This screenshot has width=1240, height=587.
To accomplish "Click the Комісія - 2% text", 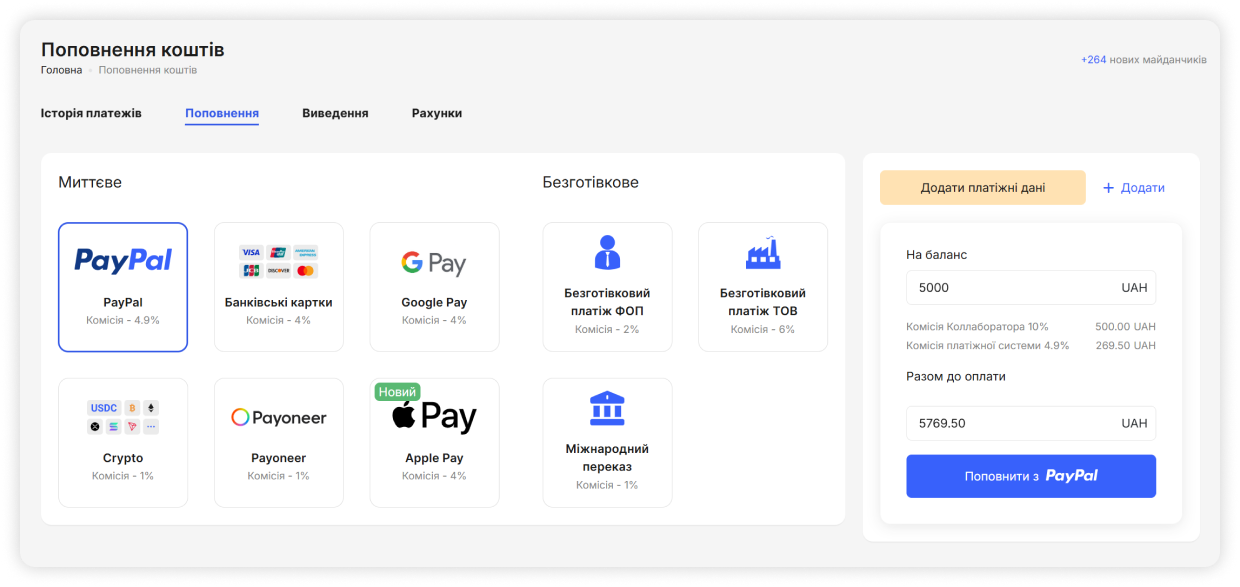I will 607,329.
